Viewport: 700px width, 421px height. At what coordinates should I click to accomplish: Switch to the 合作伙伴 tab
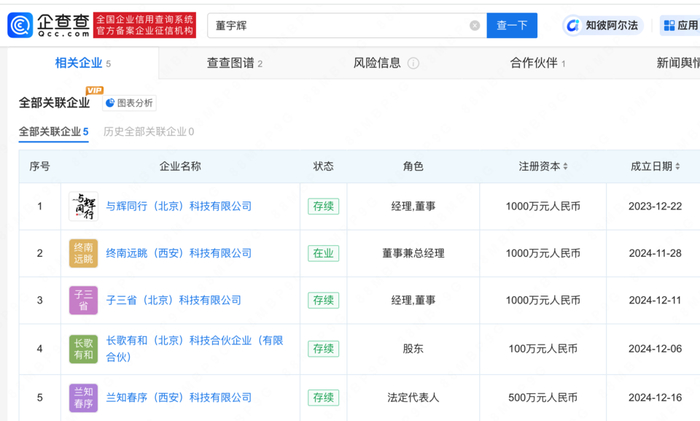click(537, 63)
